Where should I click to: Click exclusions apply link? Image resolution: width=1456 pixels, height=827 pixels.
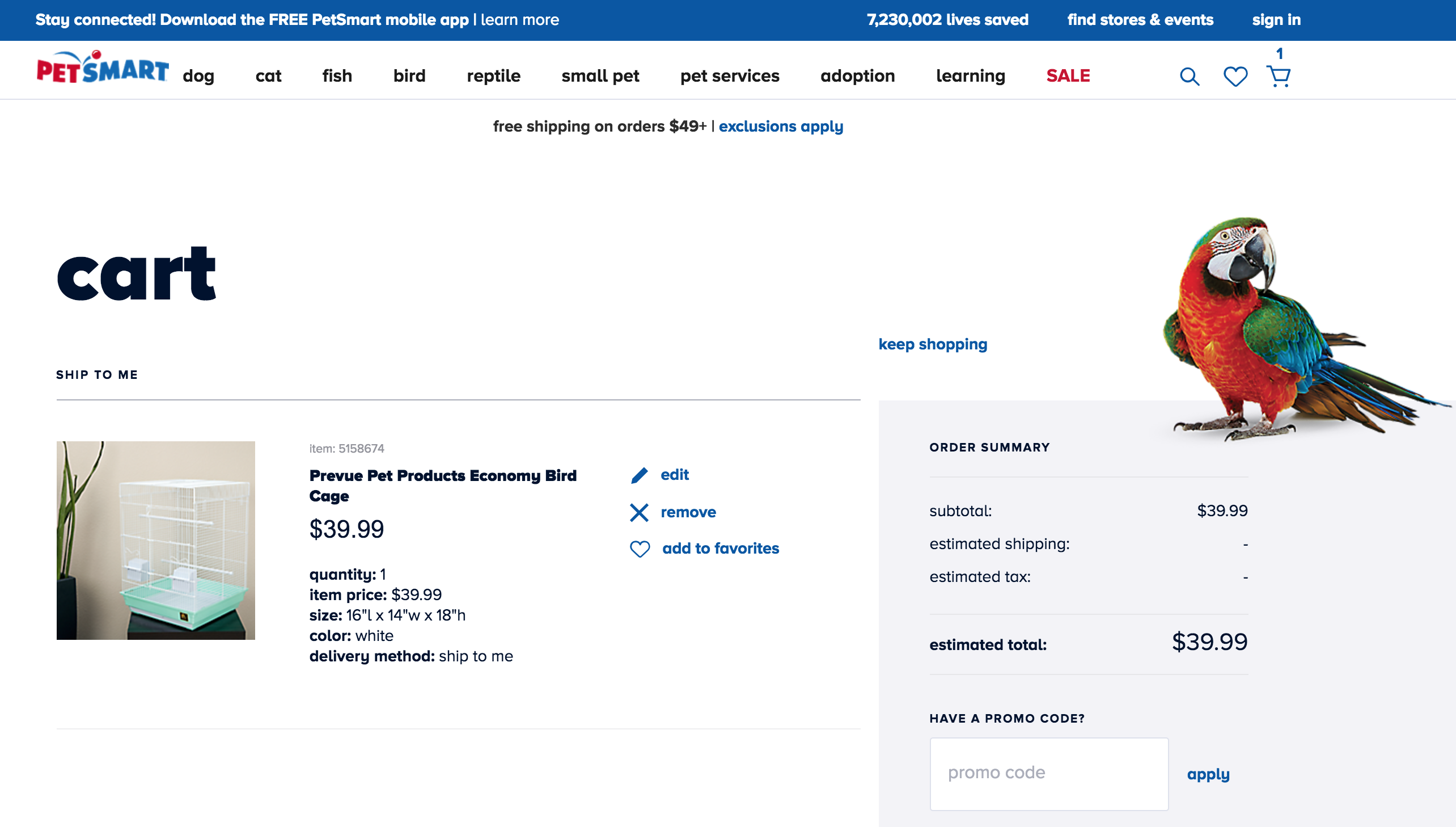(x=781, y=126)
